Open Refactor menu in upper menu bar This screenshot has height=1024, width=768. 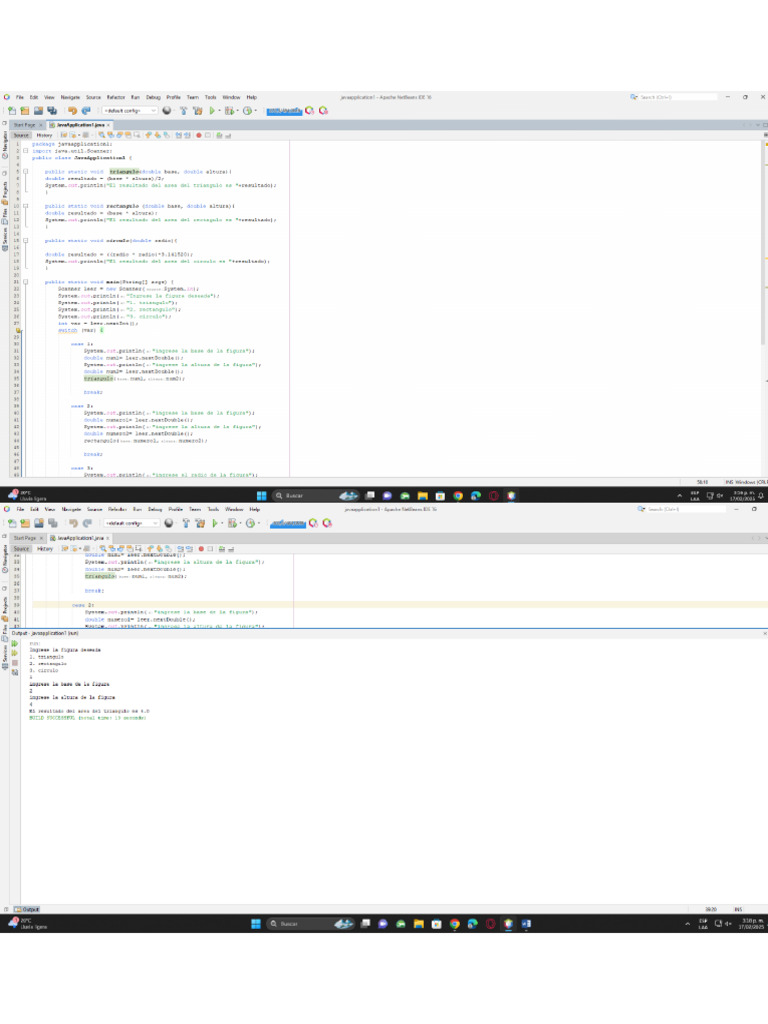point(116,97)
